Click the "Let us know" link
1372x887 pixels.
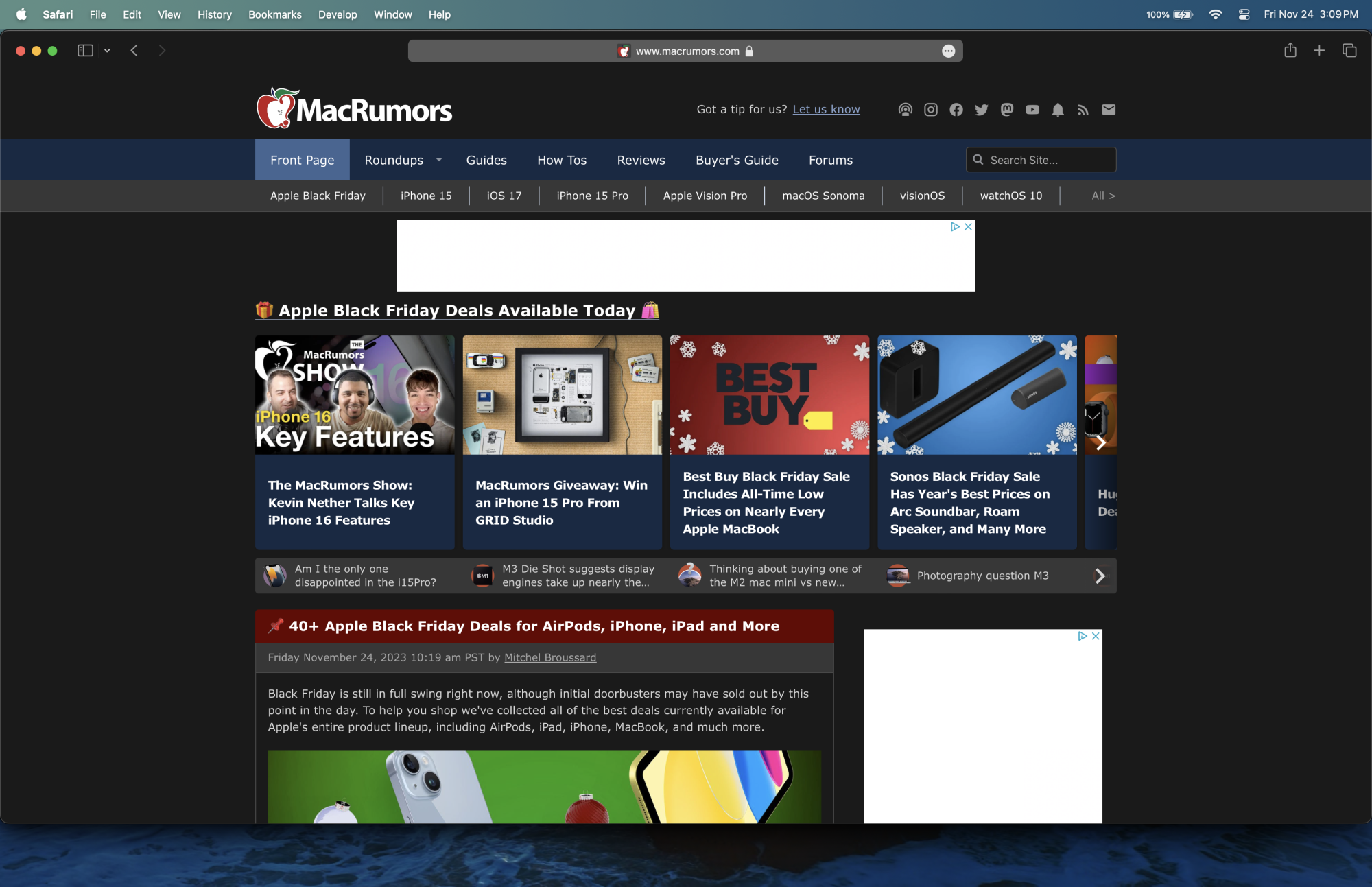coord(826,109)
